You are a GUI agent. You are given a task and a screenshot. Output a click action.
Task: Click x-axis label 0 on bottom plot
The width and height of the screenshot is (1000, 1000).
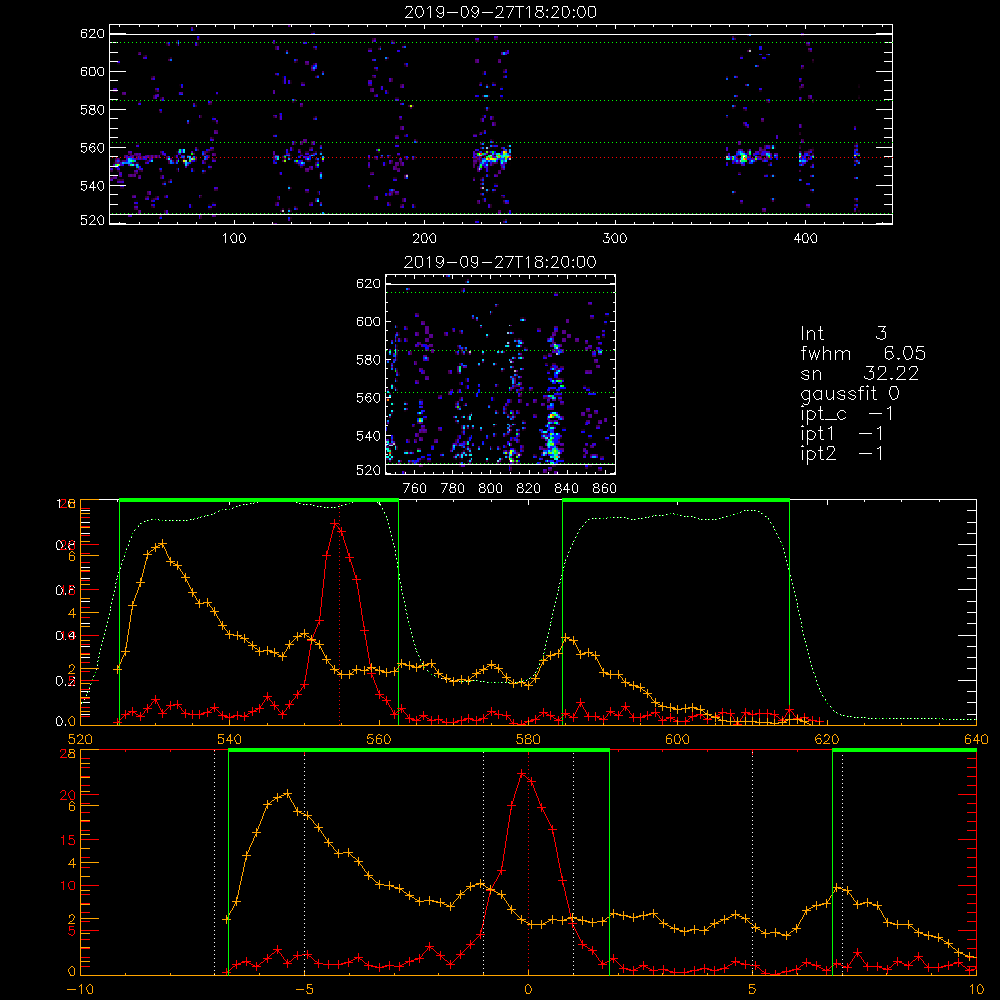[528, 990]
